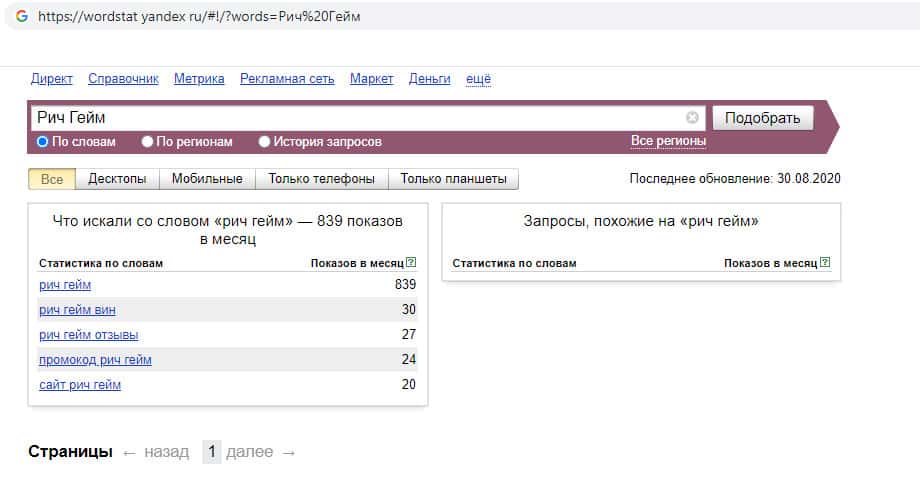The image size is (920, 495).
Task: Expand the "ещё" services menu
Action: (478, 79)
